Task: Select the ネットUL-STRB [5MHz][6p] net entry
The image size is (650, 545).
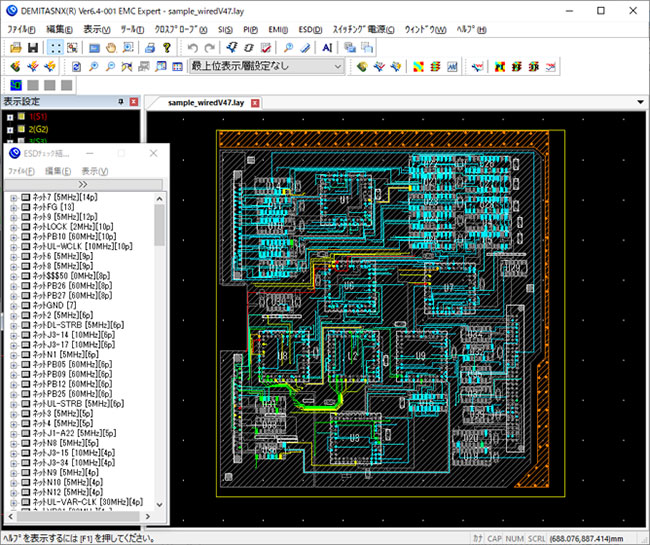Action: pos(77,404)
